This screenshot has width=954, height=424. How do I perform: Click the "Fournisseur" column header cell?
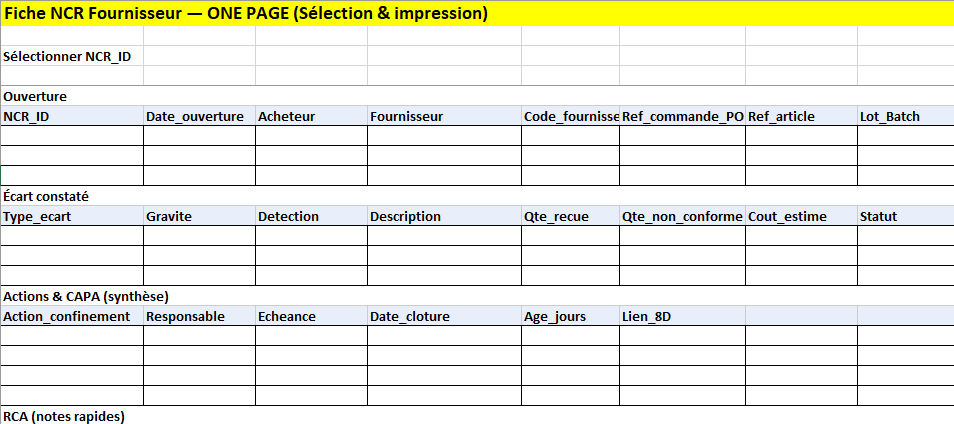pos(407,116)
